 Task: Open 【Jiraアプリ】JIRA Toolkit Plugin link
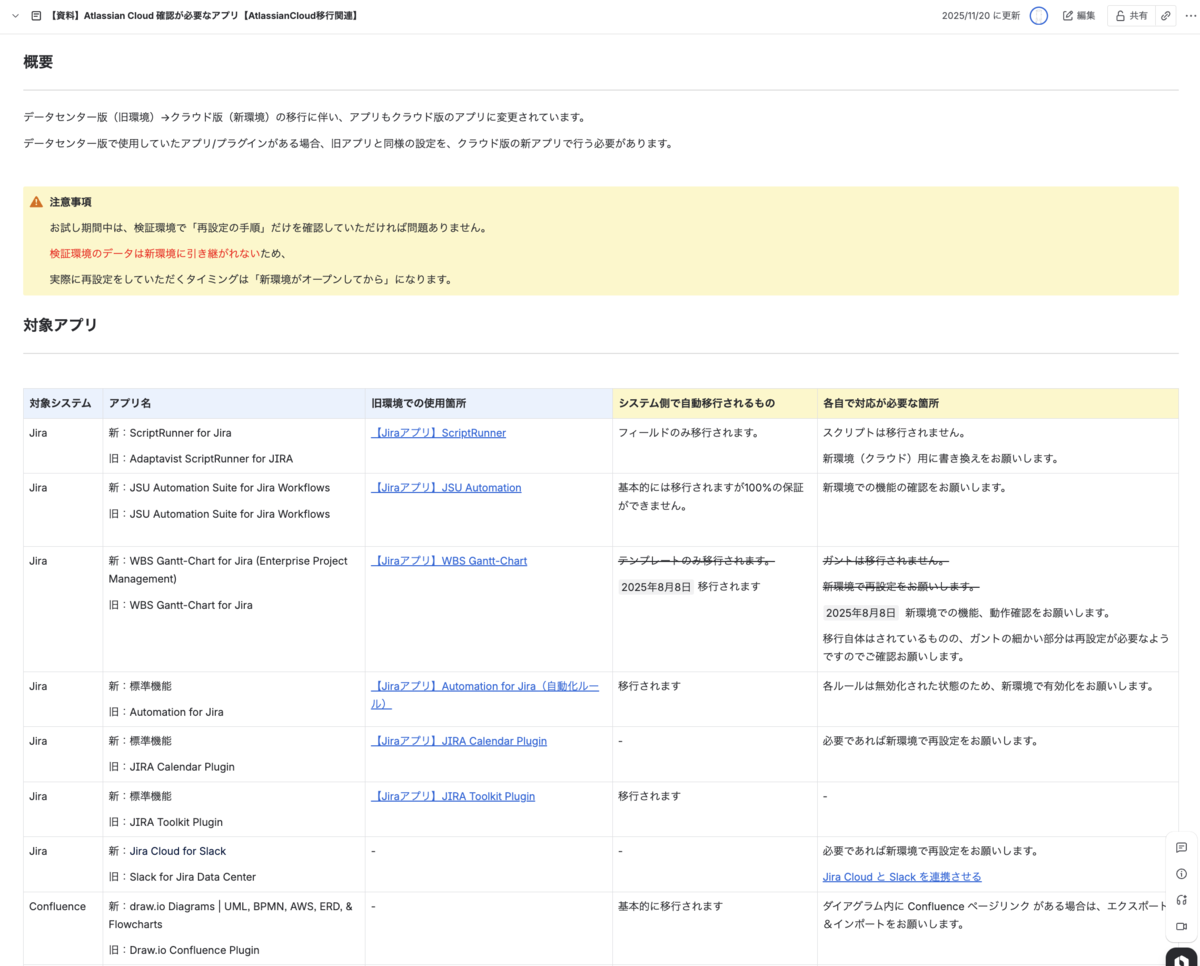click(x=453, y=796)
